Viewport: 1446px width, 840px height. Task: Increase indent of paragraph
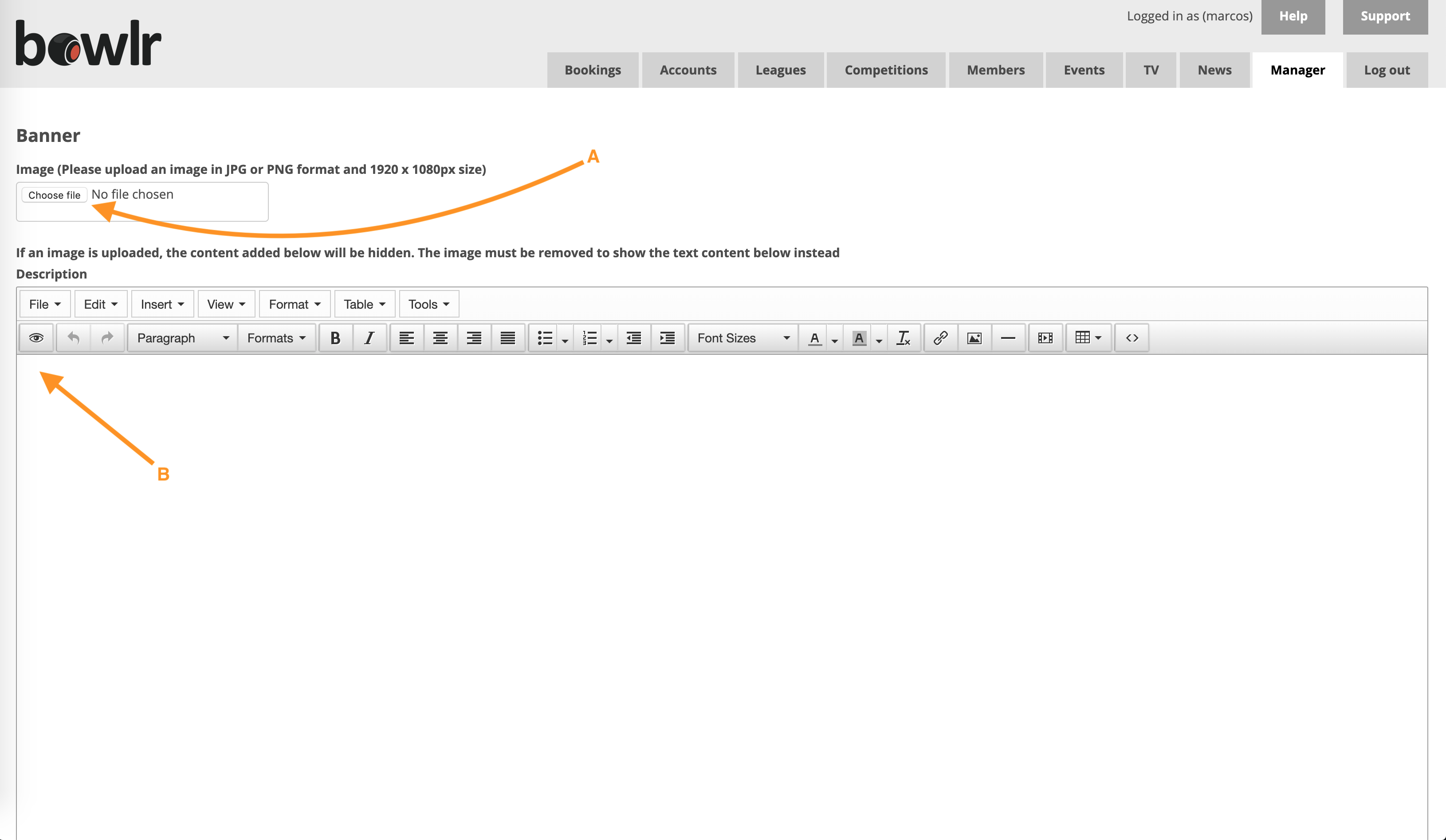(x=668, y=338)
